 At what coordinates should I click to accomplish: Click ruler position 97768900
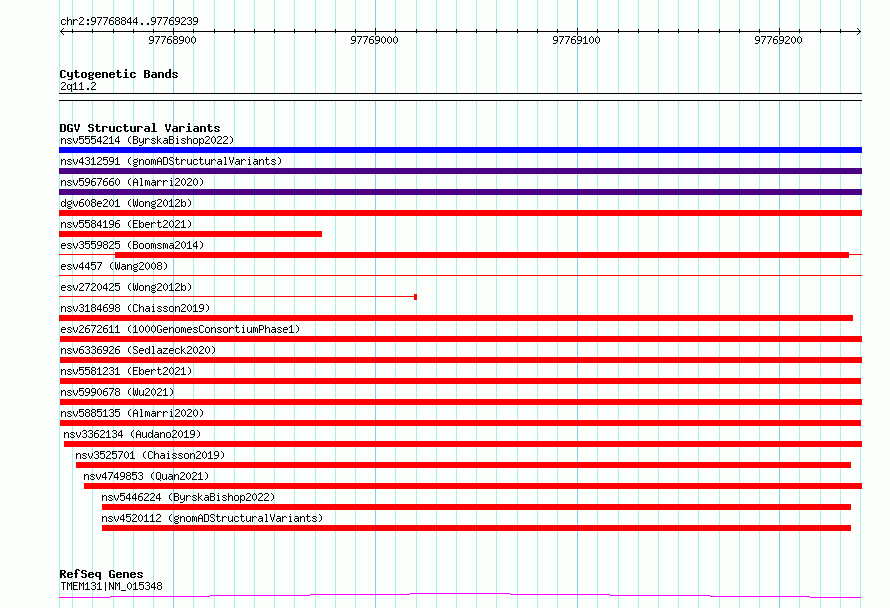[x=172, y=40]
